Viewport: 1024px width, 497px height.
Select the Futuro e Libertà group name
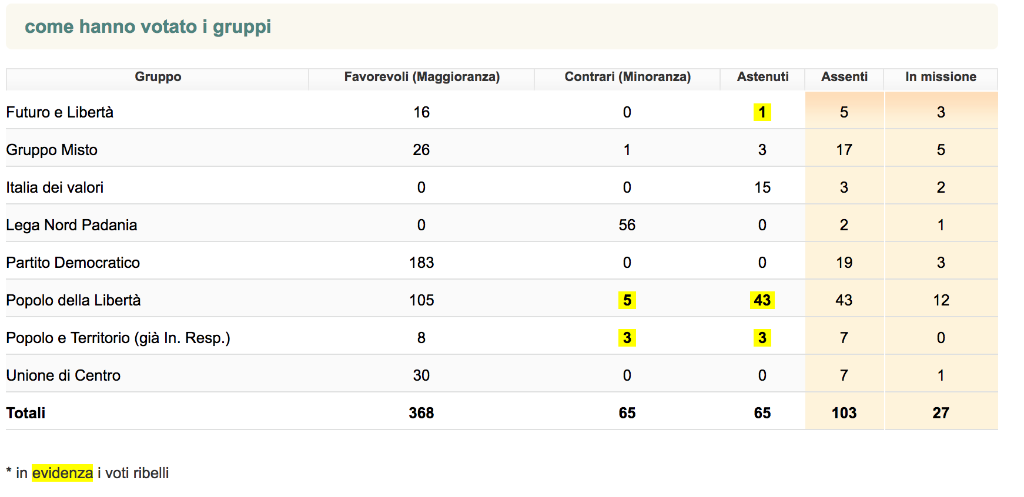(60, 112)
